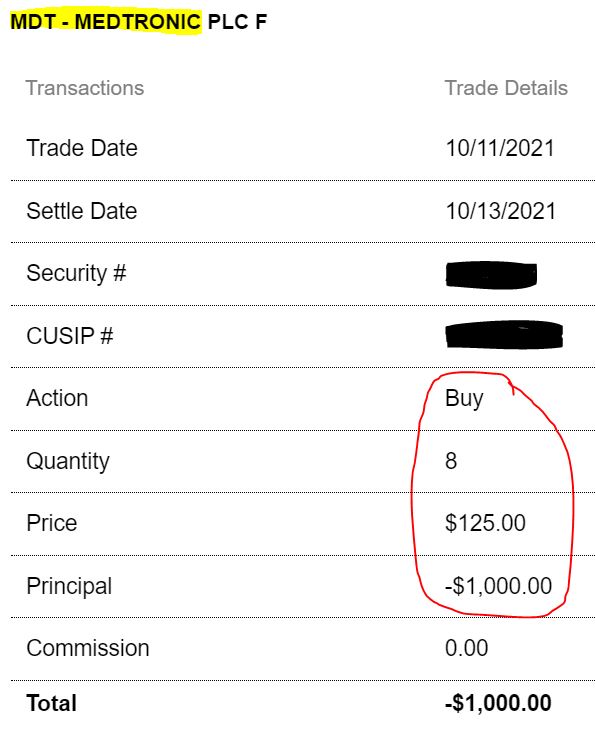Viewport: 595px width, 731px height.
Task: Select the Transactions column header
Action: coord(85,88)
